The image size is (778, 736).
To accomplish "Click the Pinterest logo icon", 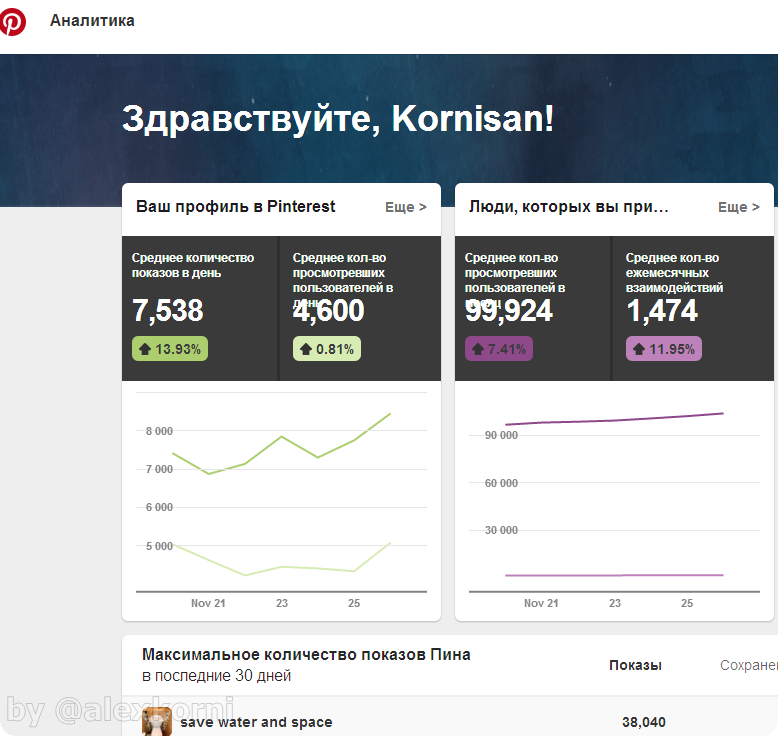I will 12,22.
